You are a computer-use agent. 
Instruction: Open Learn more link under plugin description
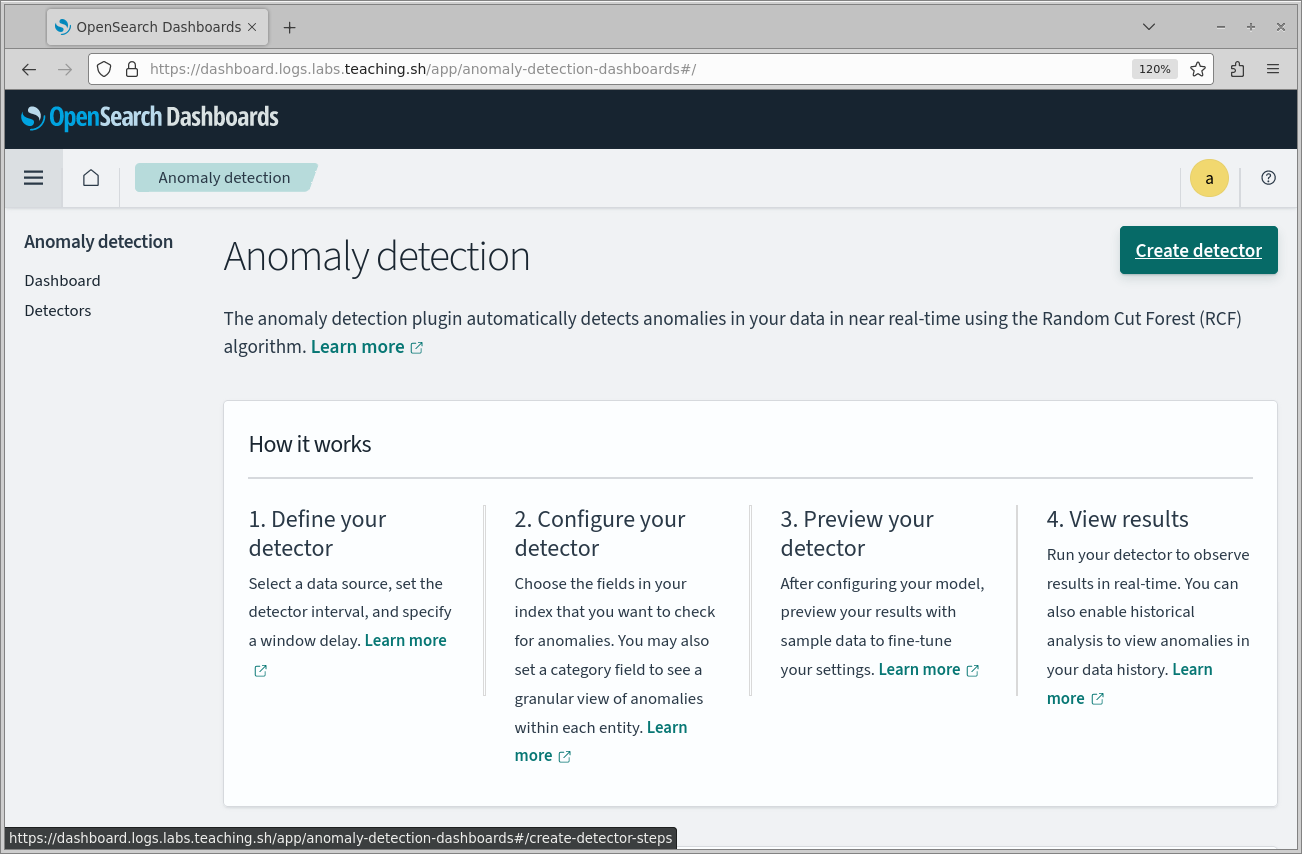[x=358, y=347]
